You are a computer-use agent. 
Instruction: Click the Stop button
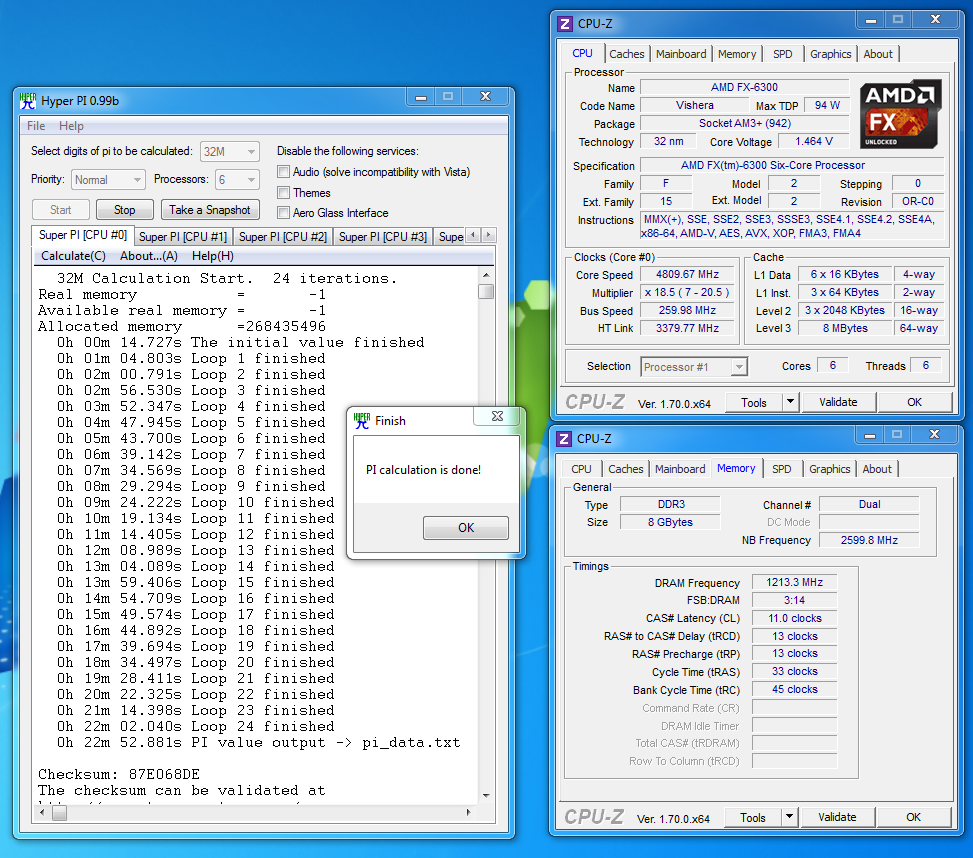[x=125, y=210]
